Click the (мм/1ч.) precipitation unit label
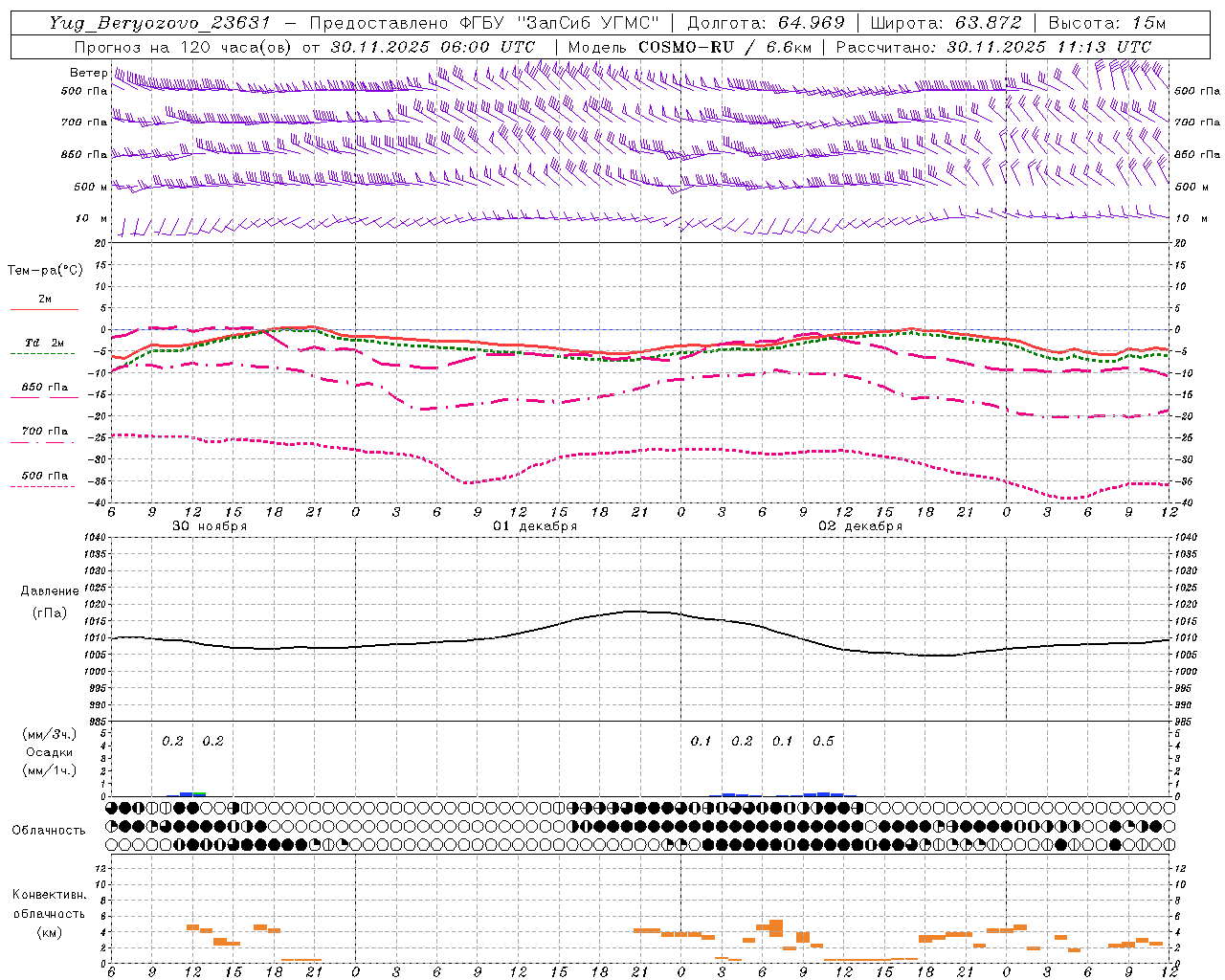This screenshot has height=980, width=1225. [x=50, y=770]
